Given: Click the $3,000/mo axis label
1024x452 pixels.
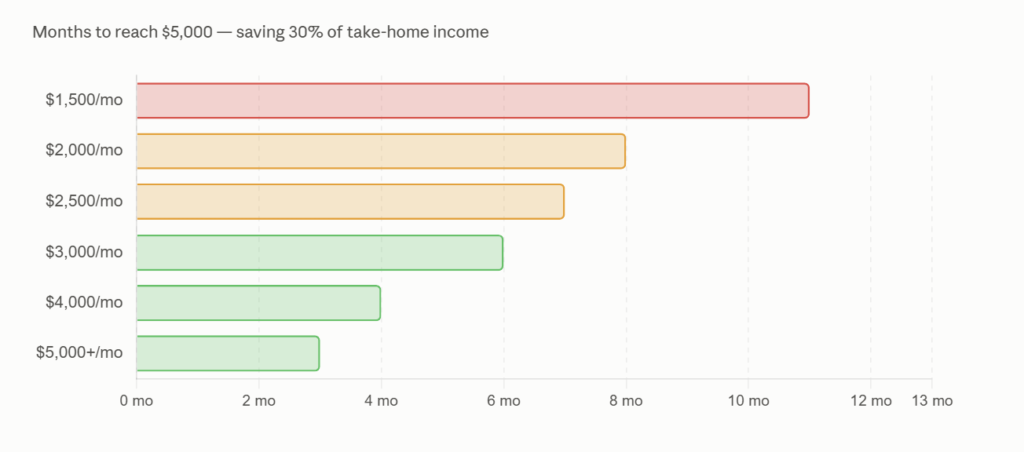Looking at the screenshot, I should pos(84,251).
